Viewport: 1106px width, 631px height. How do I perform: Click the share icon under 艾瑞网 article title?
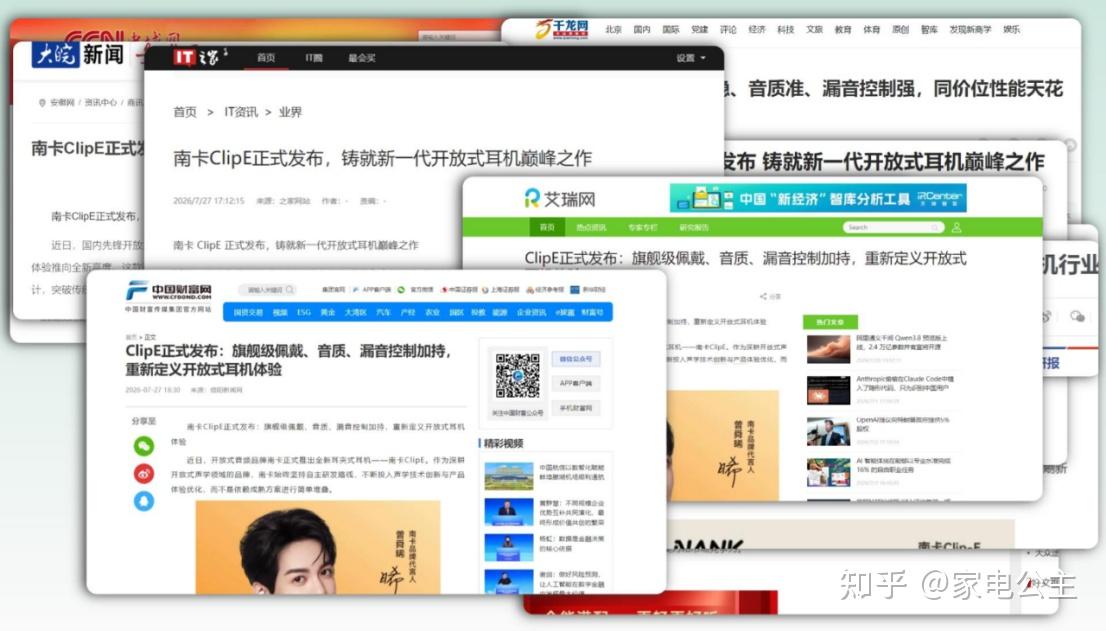pos(763,297)
